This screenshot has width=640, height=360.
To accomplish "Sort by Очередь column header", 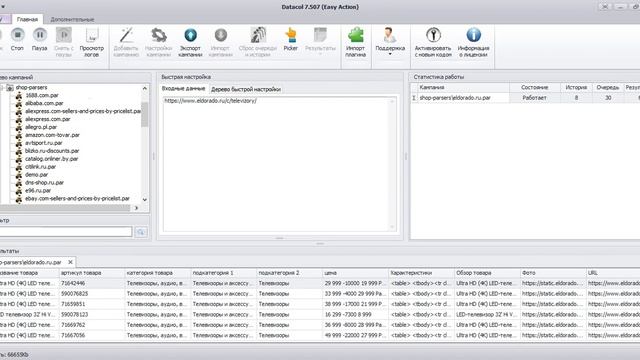I will pos(607,87).
